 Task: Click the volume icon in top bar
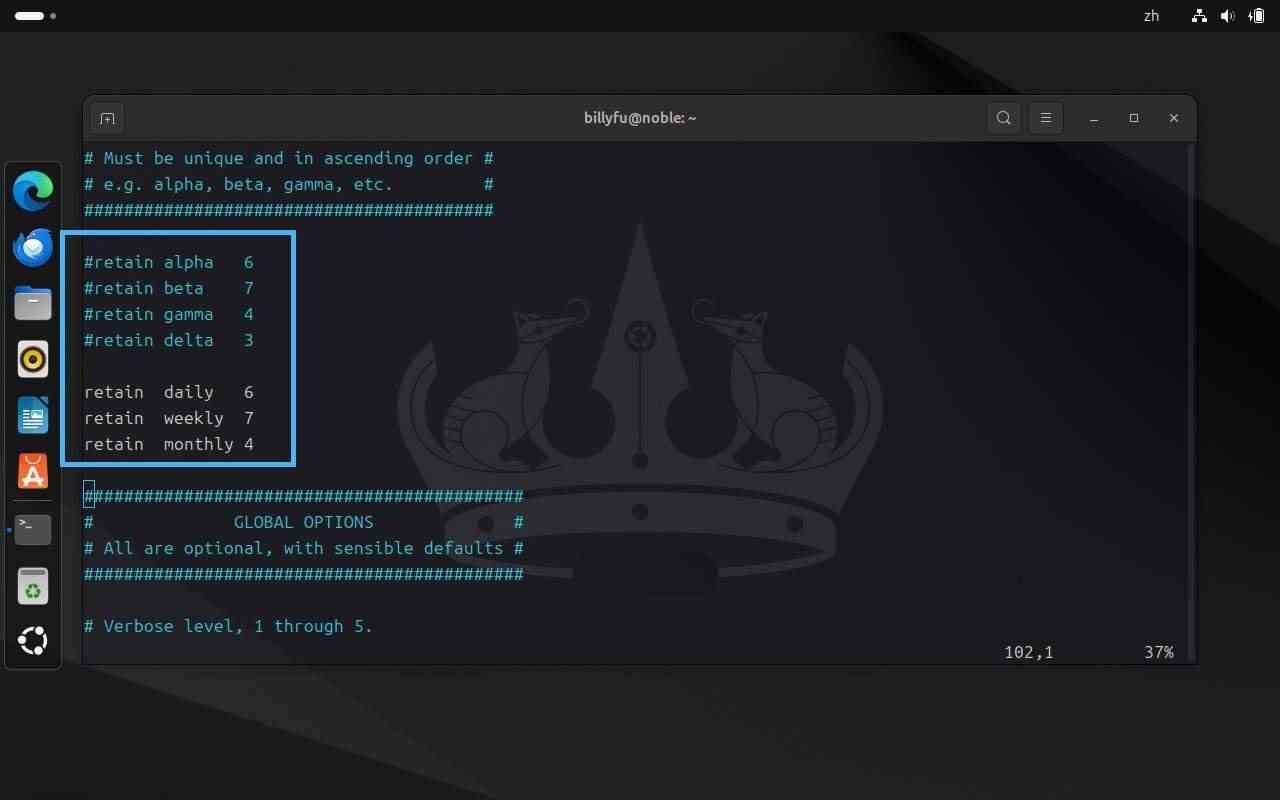[1228, 16]
